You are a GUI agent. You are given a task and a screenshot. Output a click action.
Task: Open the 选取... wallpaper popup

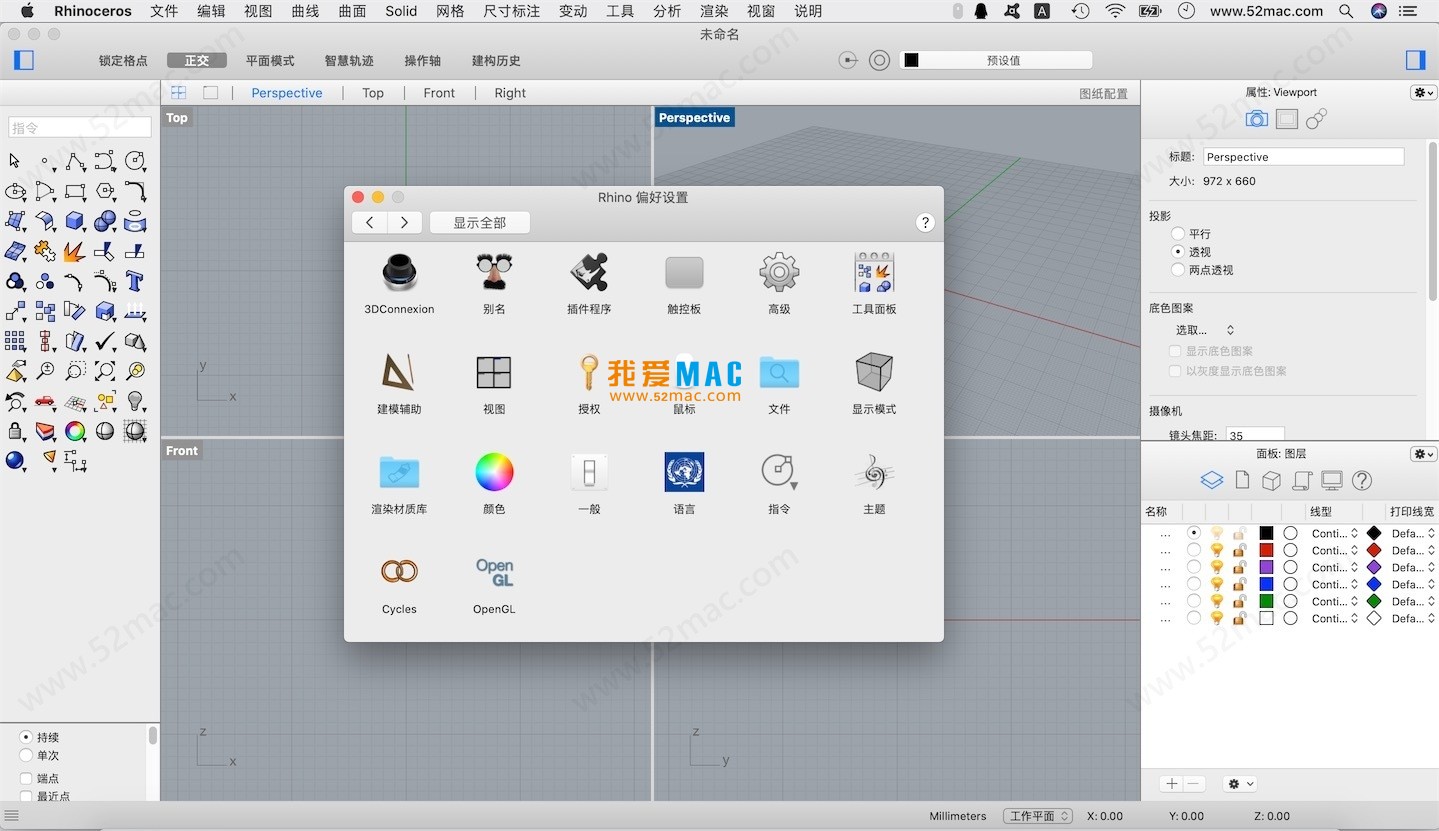1204,330
